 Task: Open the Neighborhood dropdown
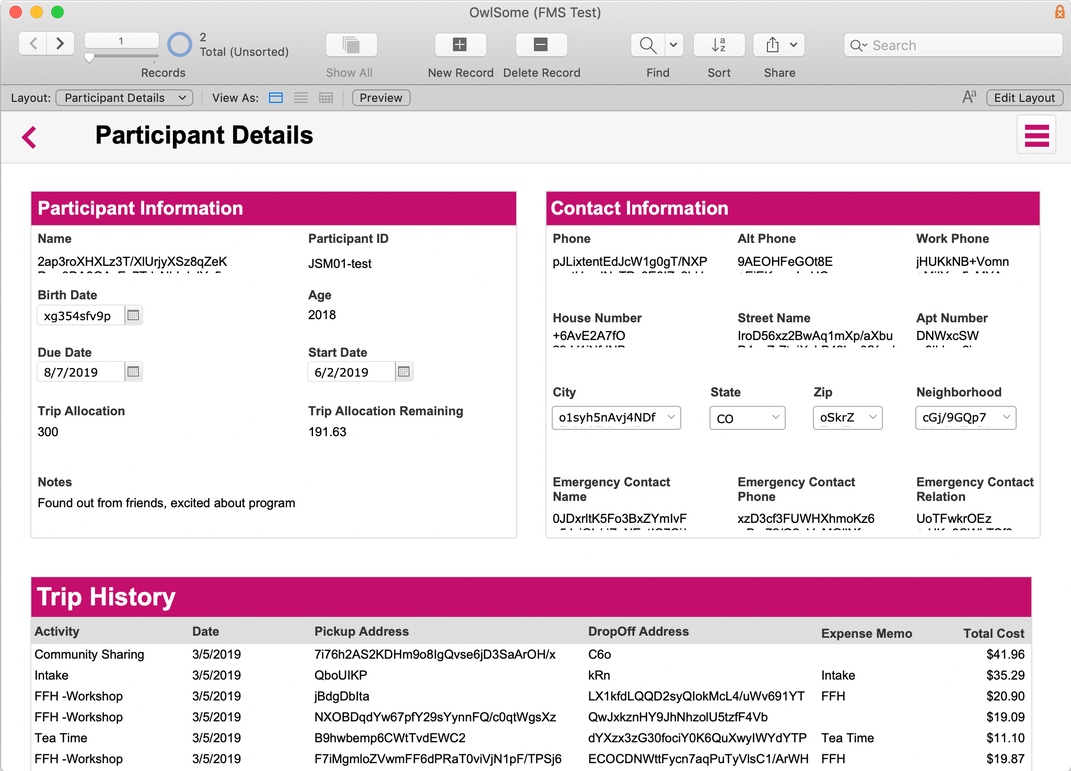965,417
